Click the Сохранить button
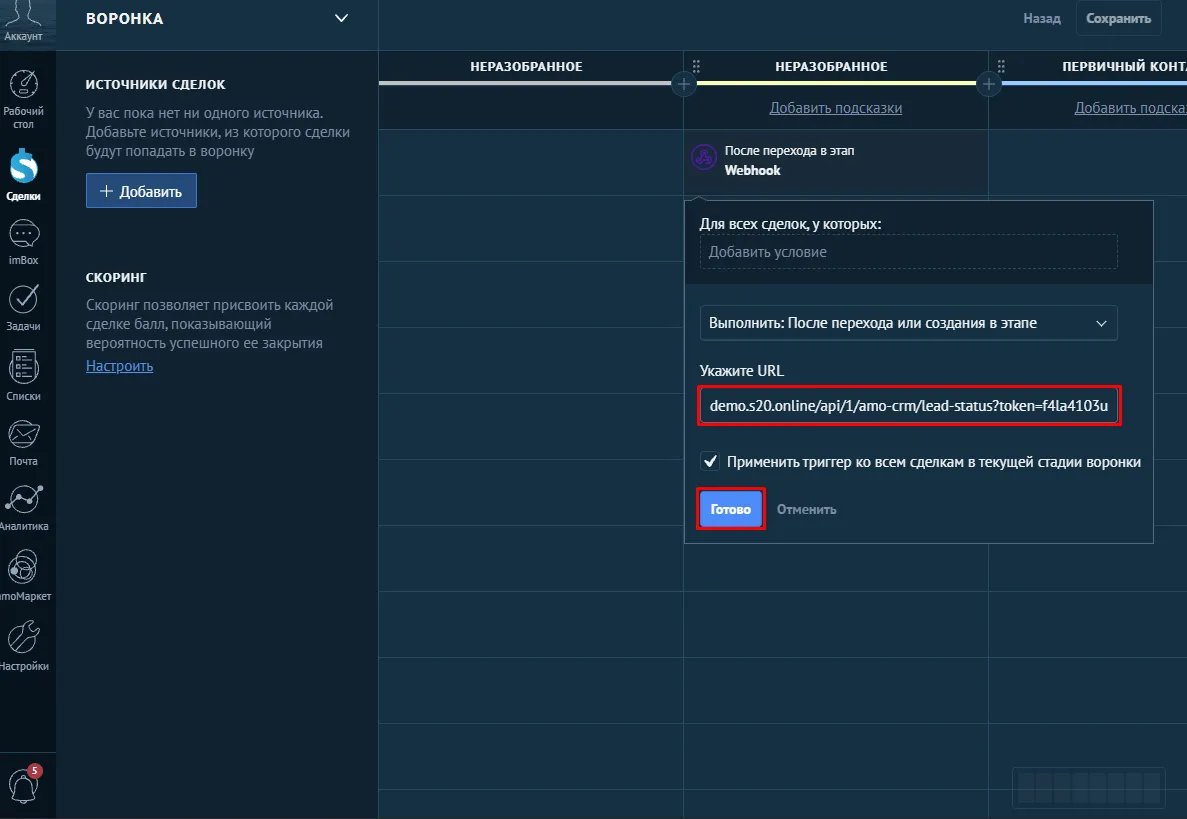This screenshot has height=819, width=1187. coord(1118,18)
